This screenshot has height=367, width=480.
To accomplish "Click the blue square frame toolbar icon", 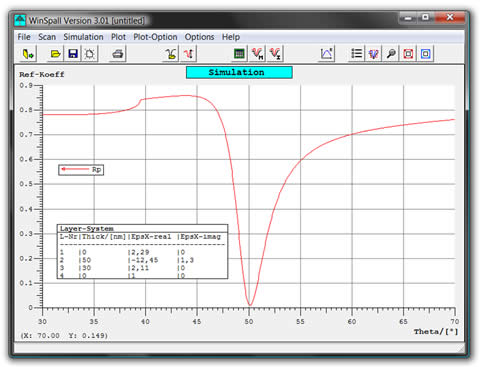I will point(426,54).
